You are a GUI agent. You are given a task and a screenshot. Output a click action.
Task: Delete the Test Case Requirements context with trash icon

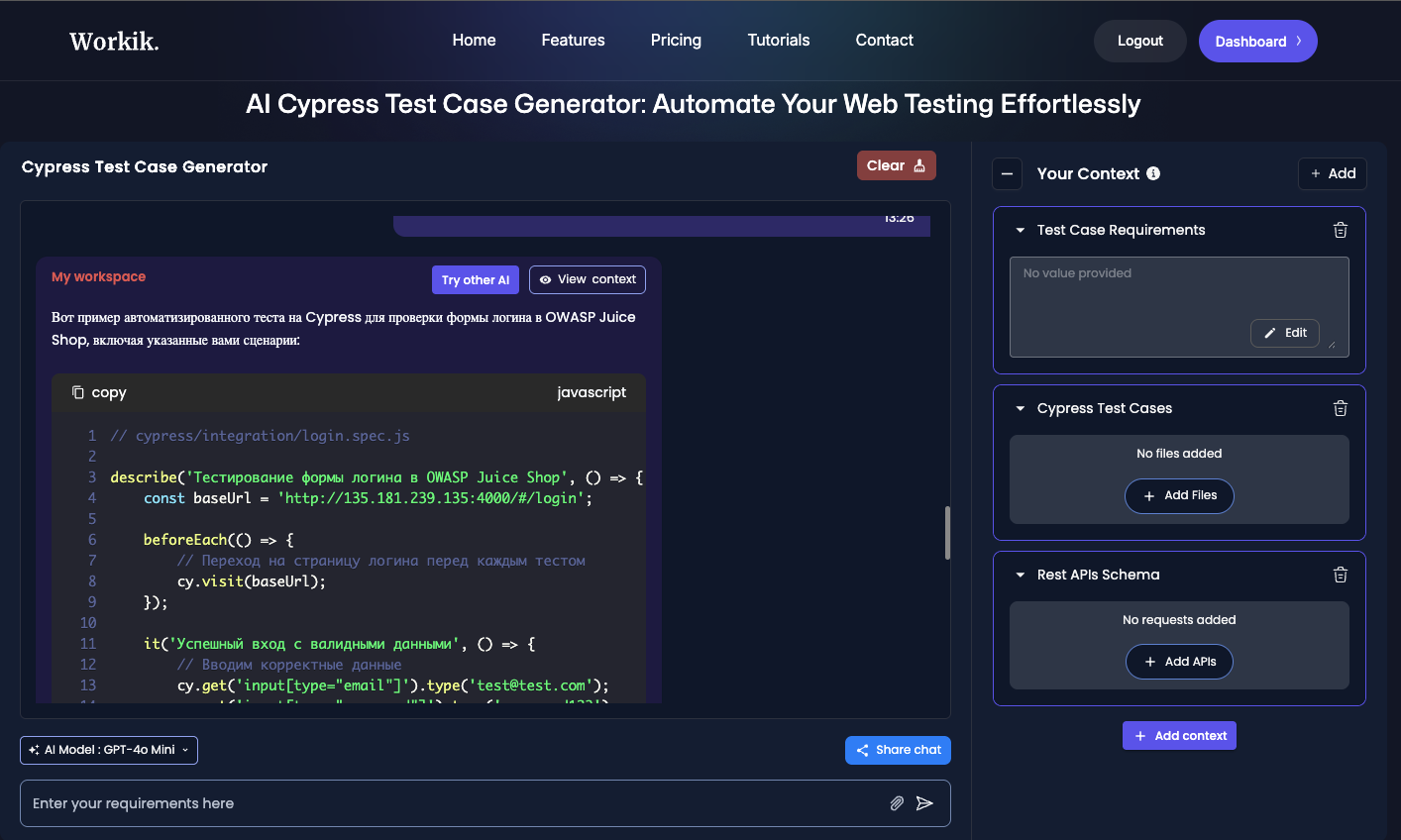click(1341, 230)
